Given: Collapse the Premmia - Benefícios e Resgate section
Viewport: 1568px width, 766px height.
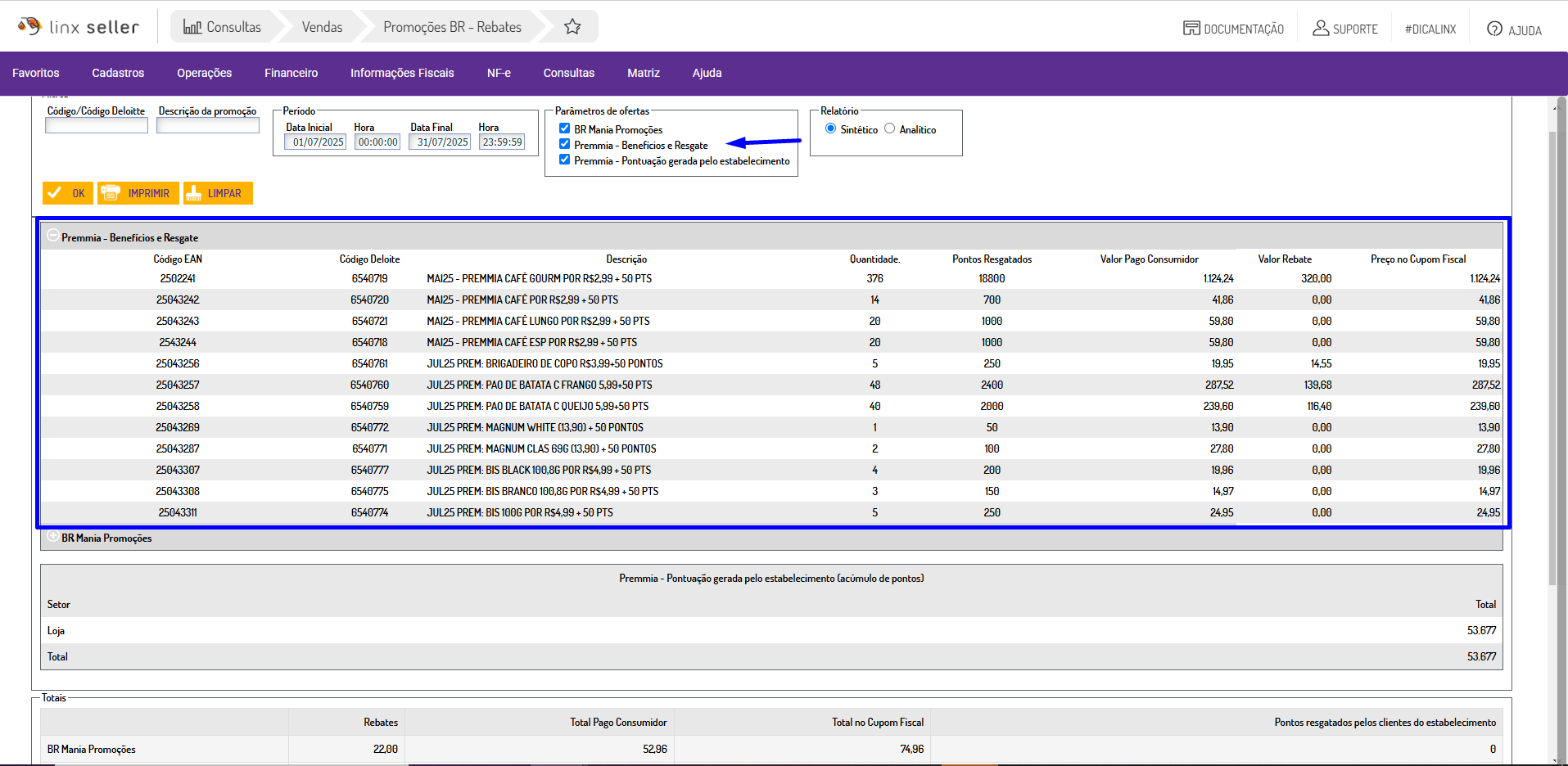Looking at the screenshot, I should pos(53,237).
